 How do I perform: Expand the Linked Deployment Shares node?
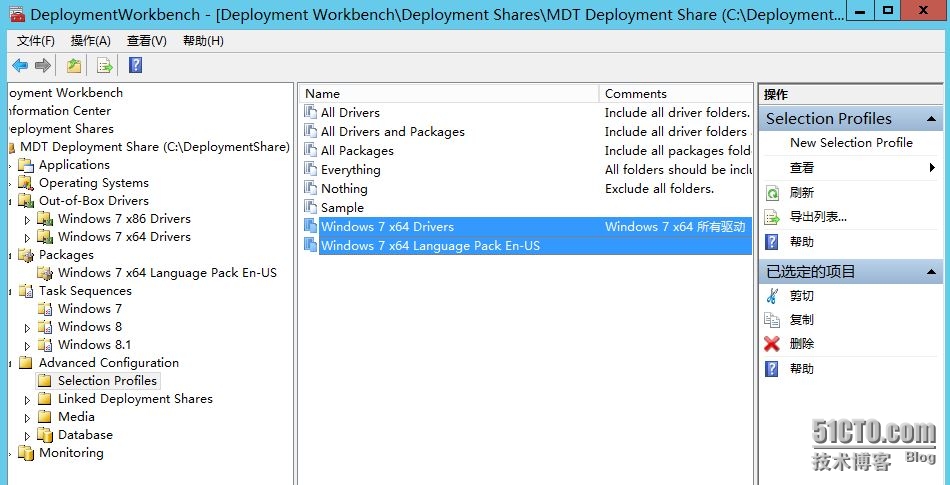(x=27, y=400)
